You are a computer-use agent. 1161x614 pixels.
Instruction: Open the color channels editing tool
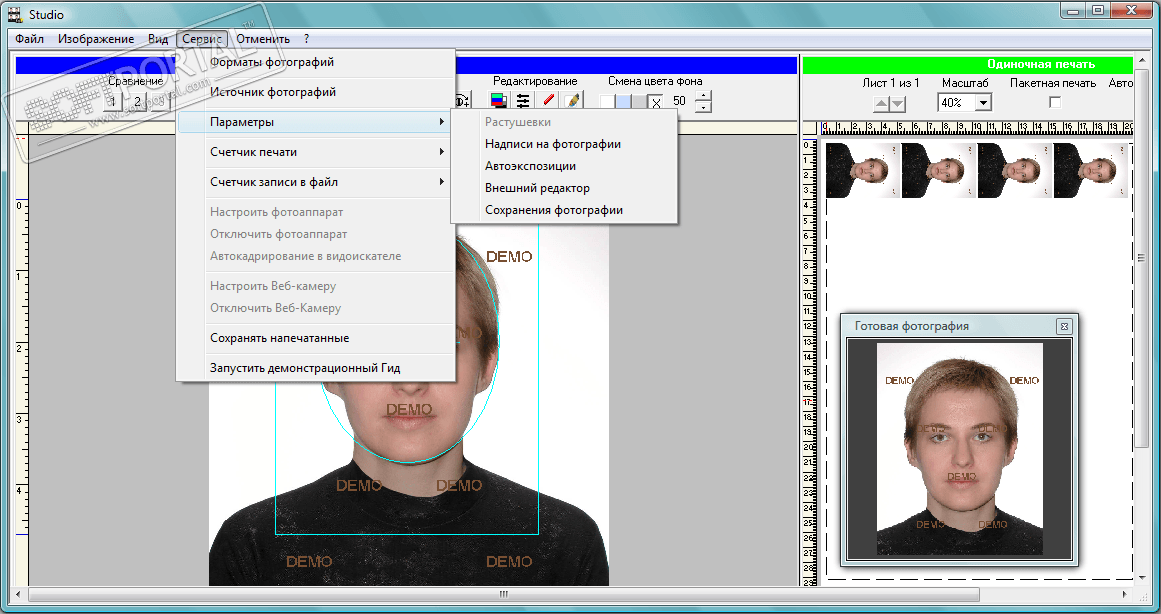point(499,101)
